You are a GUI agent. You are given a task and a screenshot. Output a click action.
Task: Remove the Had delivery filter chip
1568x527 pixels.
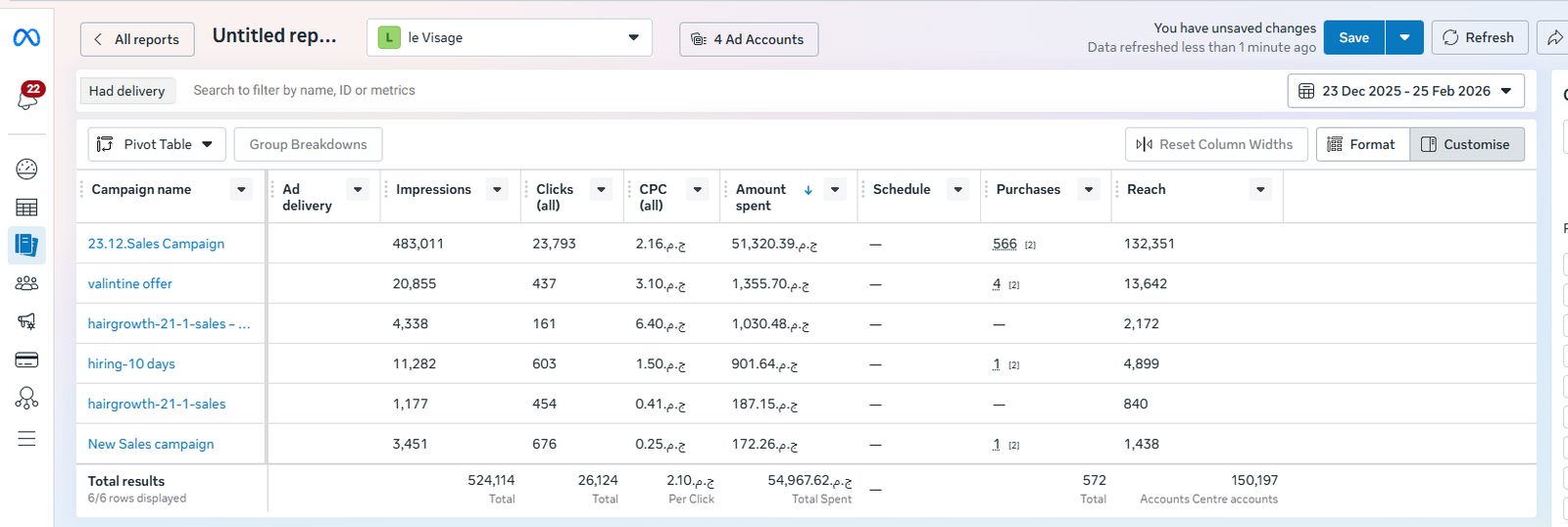pos(127,91)
